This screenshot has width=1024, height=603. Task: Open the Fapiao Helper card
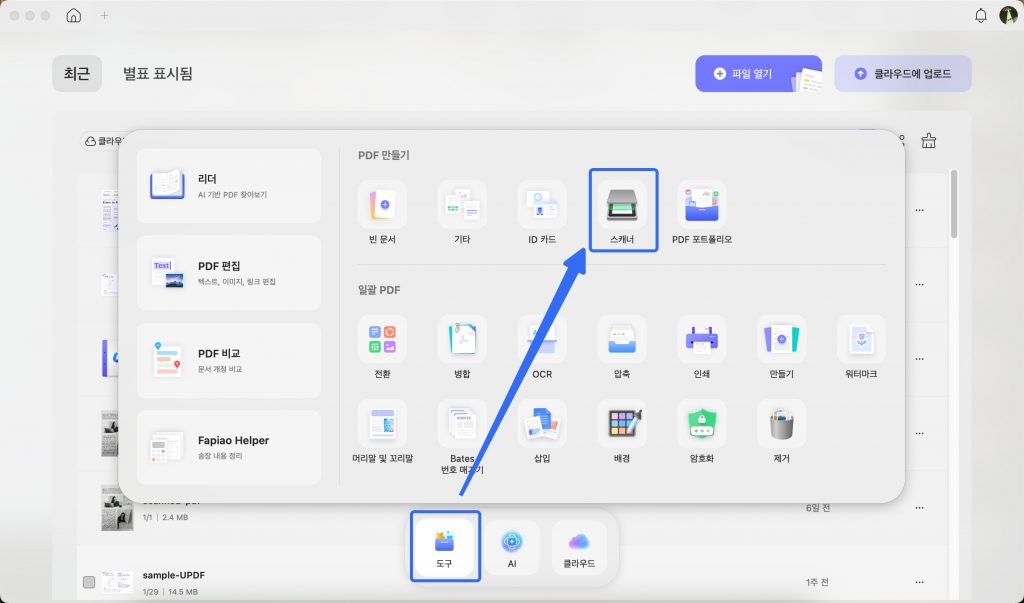click(229, 448)
